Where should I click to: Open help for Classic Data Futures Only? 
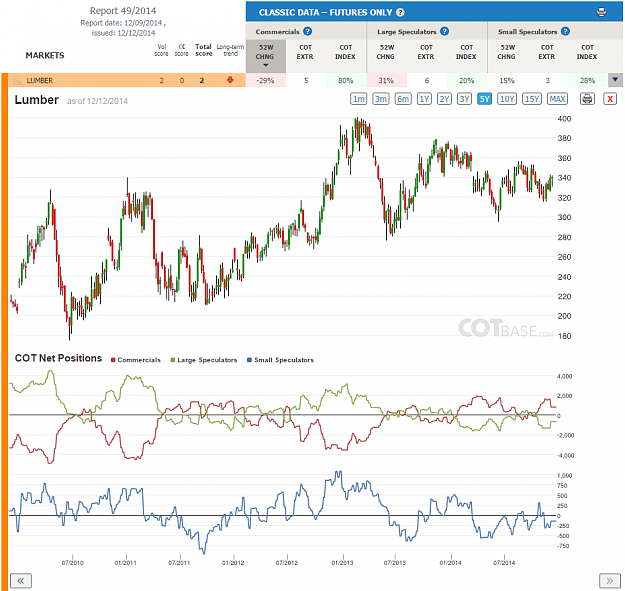[x=400, y=12]
